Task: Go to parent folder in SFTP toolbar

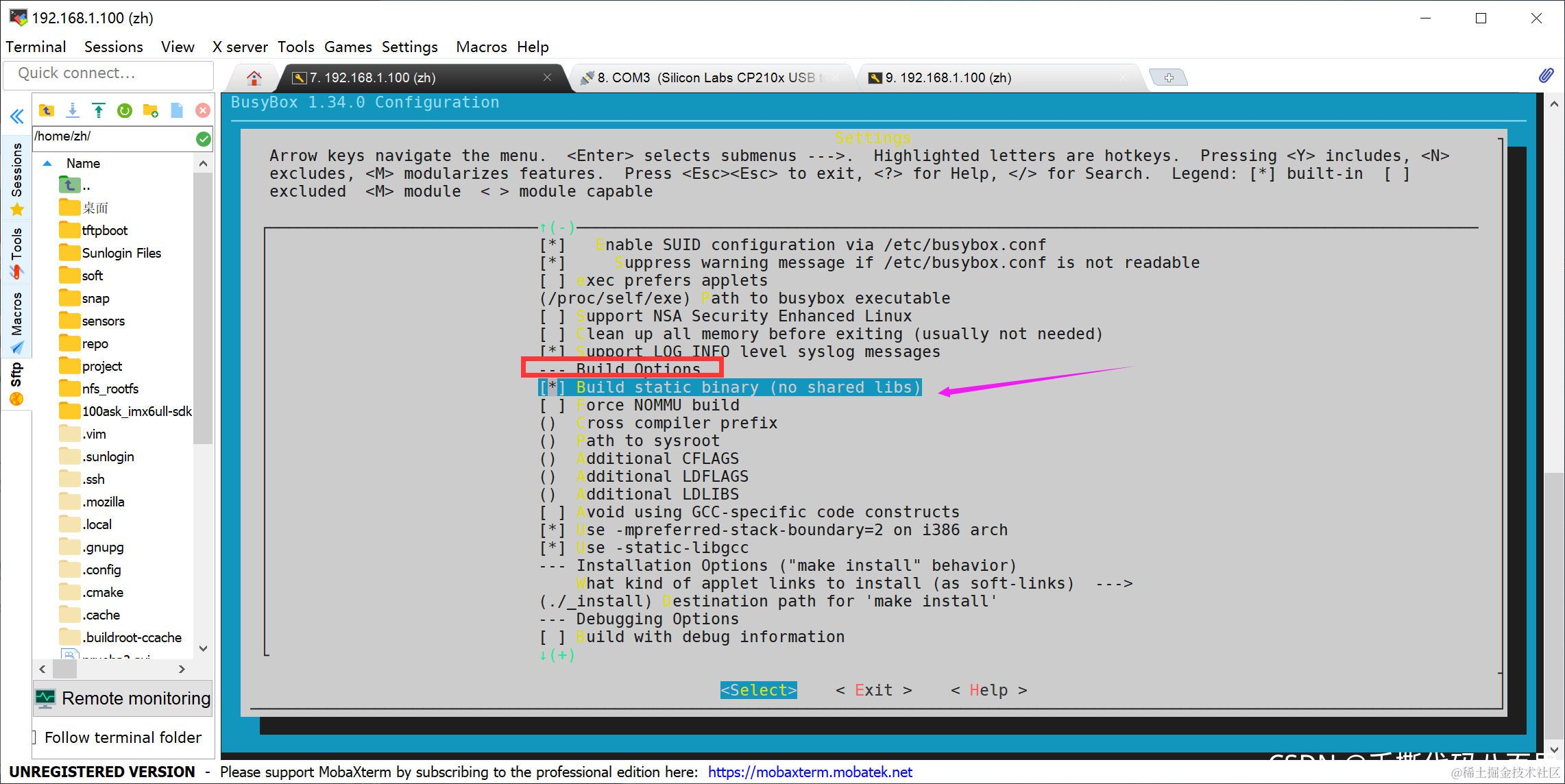Action: [x=47, y=110]
